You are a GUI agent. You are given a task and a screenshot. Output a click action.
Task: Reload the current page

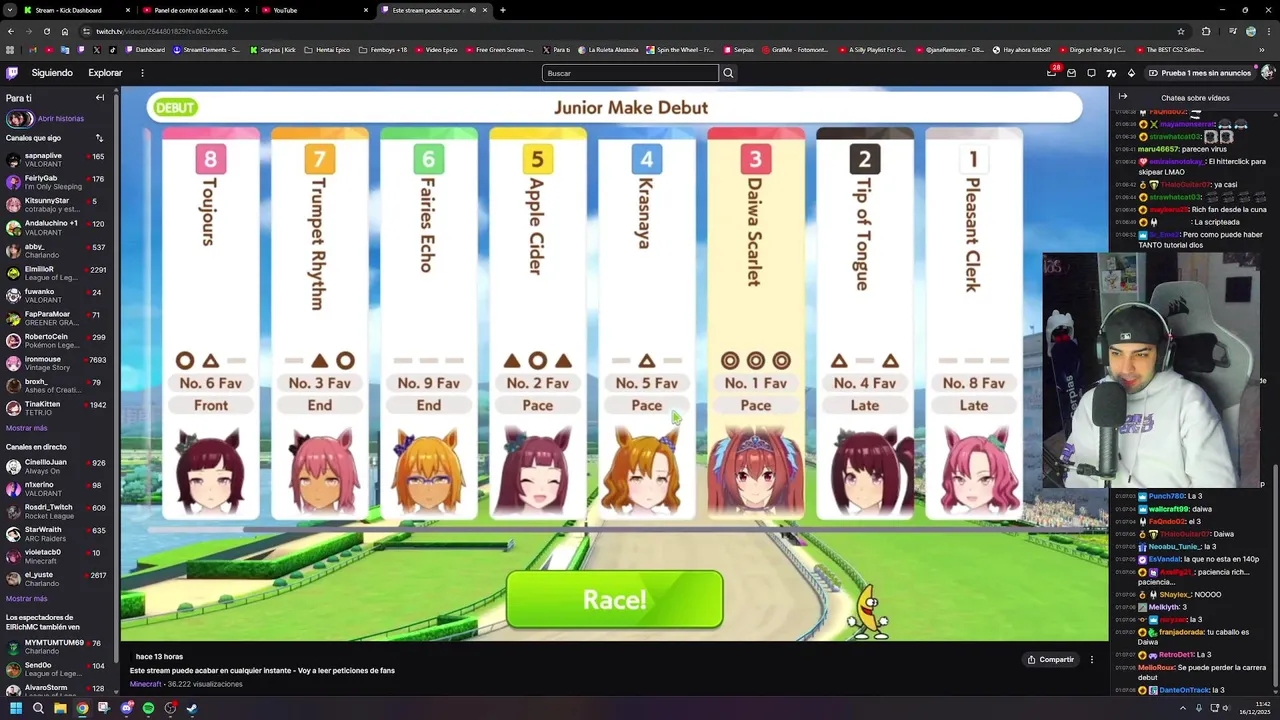[x=46, y=31]
